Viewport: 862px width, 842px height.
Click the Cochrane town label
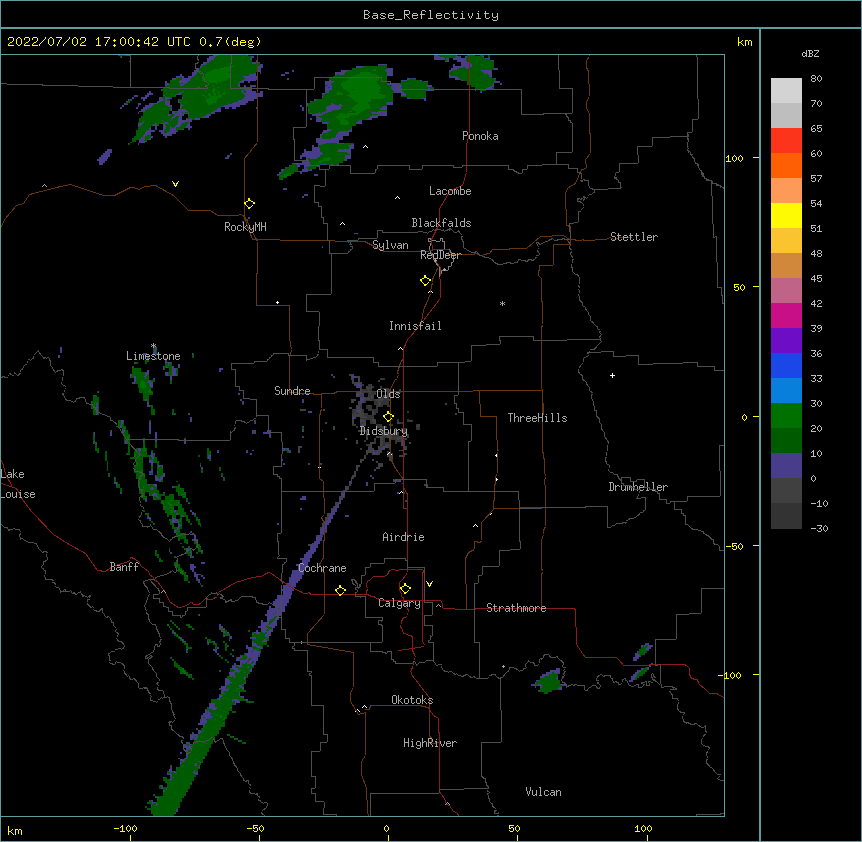322,568
